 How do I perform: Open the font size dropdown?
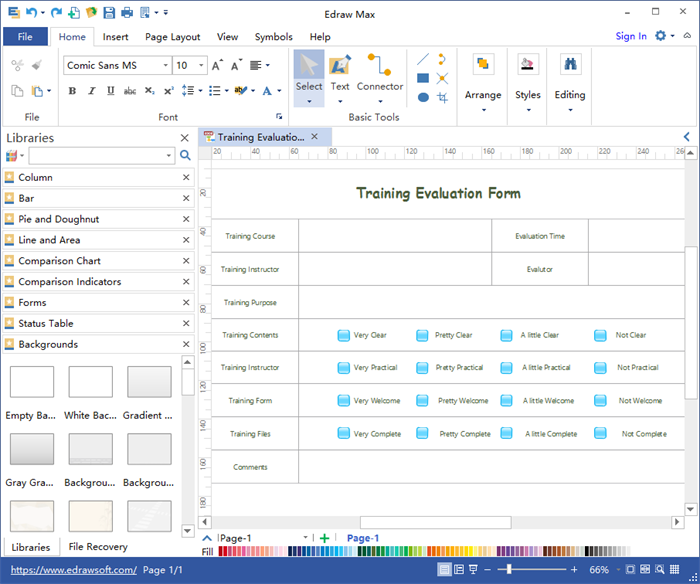[x=202, y=66]
